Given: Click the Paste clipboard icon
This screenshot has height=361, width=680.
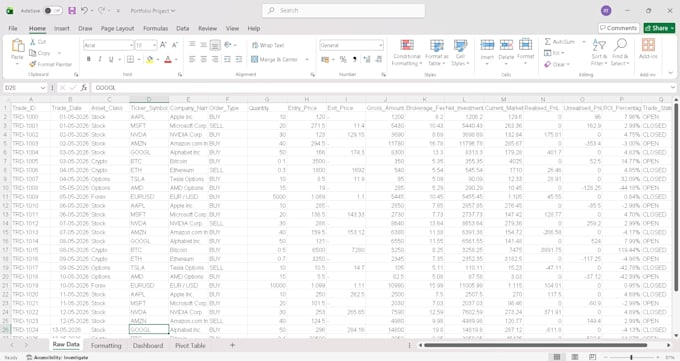Looking at the screenshot, I should 17,46.
